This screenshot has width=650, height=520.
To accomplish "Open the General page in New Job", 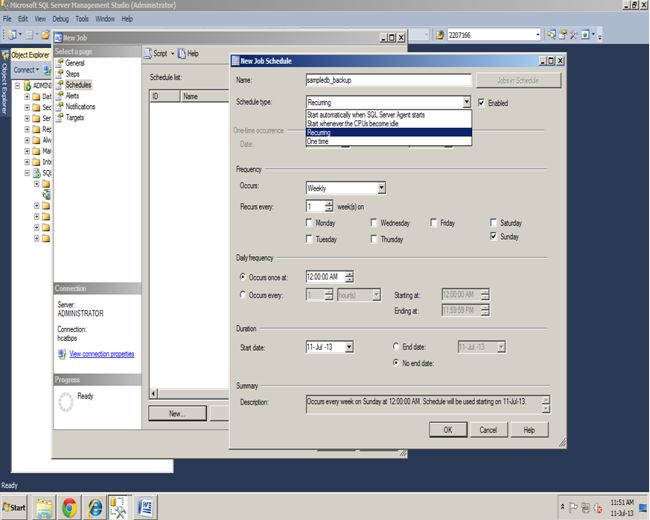I will (x=75, y=63).
